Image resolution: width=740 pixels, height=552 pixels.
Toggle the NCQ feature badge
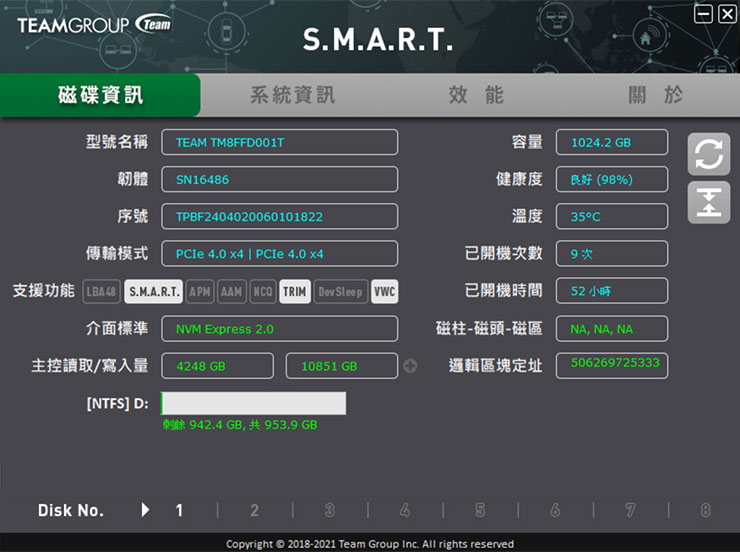pyautogui.click(x=263, y=292)
